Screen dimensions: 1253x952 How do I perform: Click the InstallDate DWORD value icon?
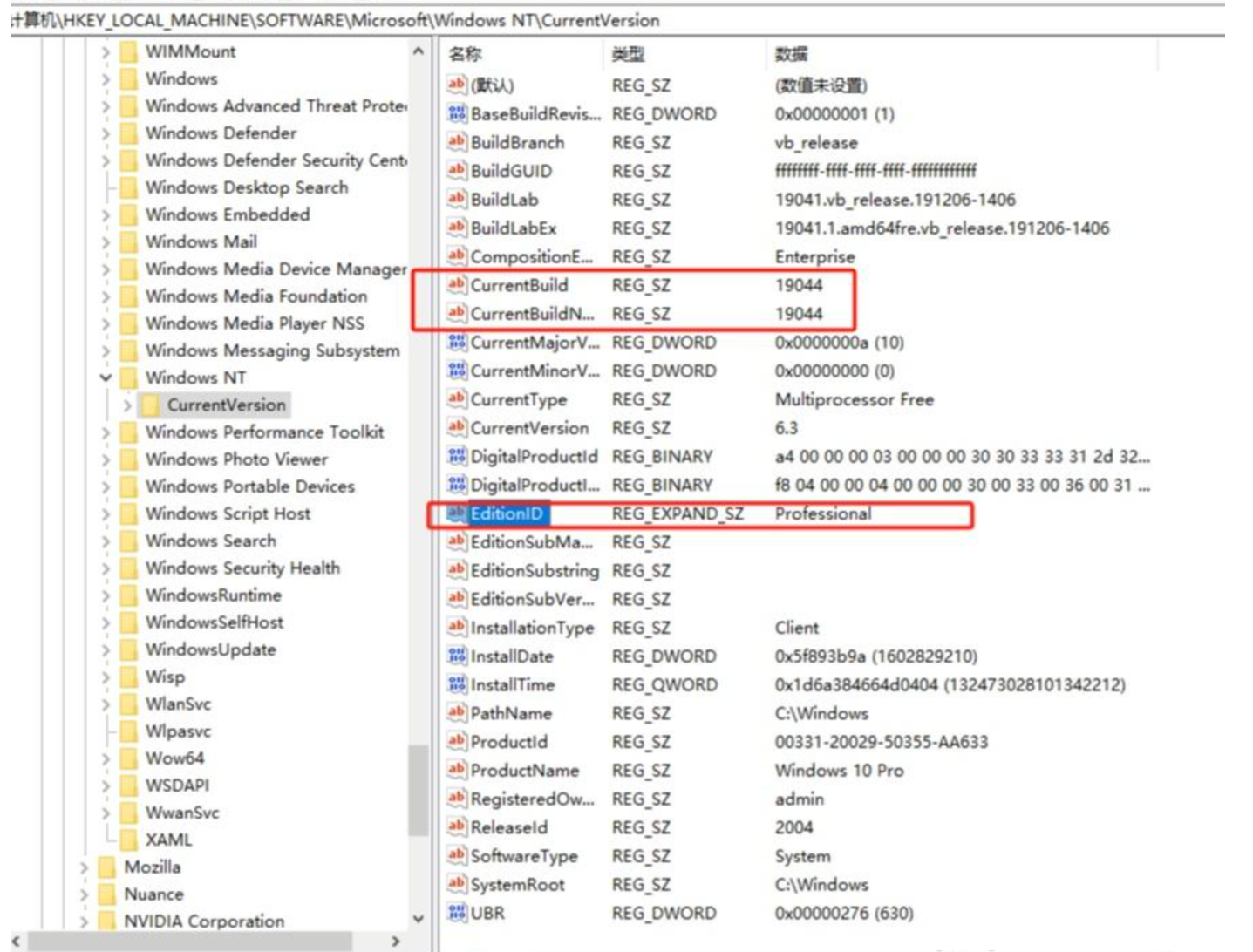pyautogui.click(x=457, y=656)
